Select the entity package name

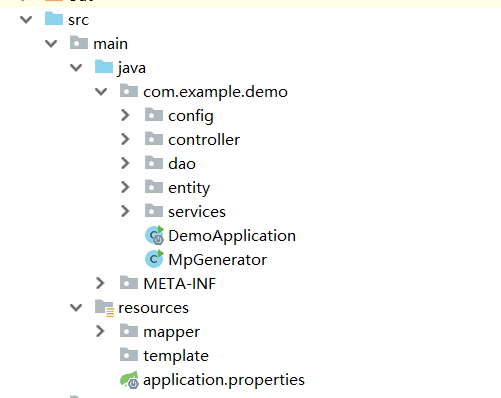point(189,188)
